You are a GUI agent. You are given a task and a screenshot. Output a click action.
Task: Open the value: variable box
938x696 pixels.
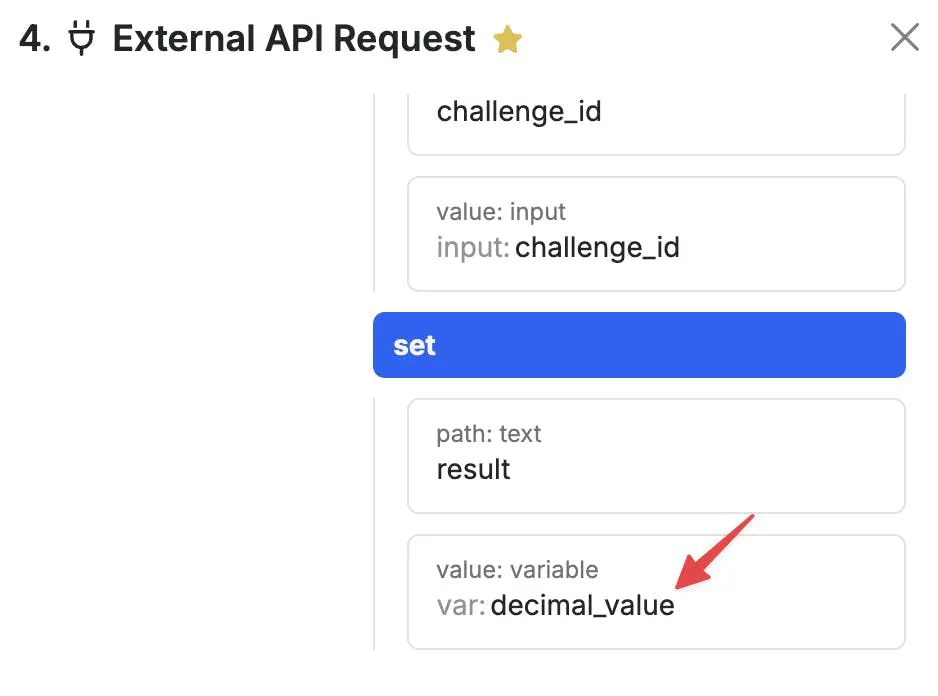coord(655,592)
